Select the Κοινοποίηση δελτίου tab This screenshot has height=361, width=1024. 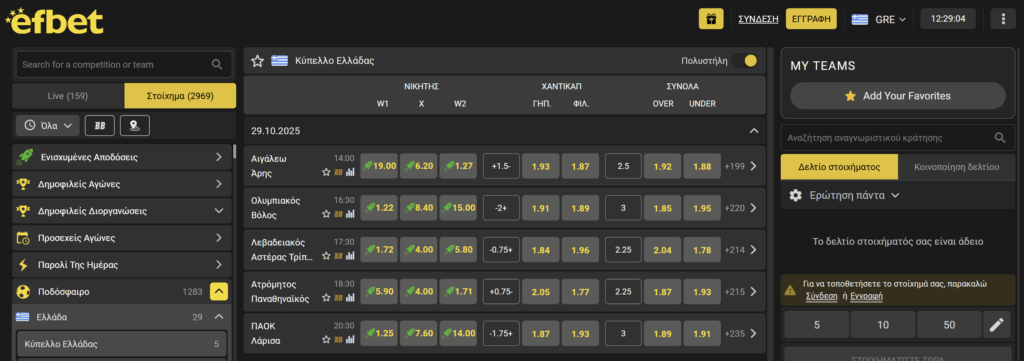pos(957,166)
